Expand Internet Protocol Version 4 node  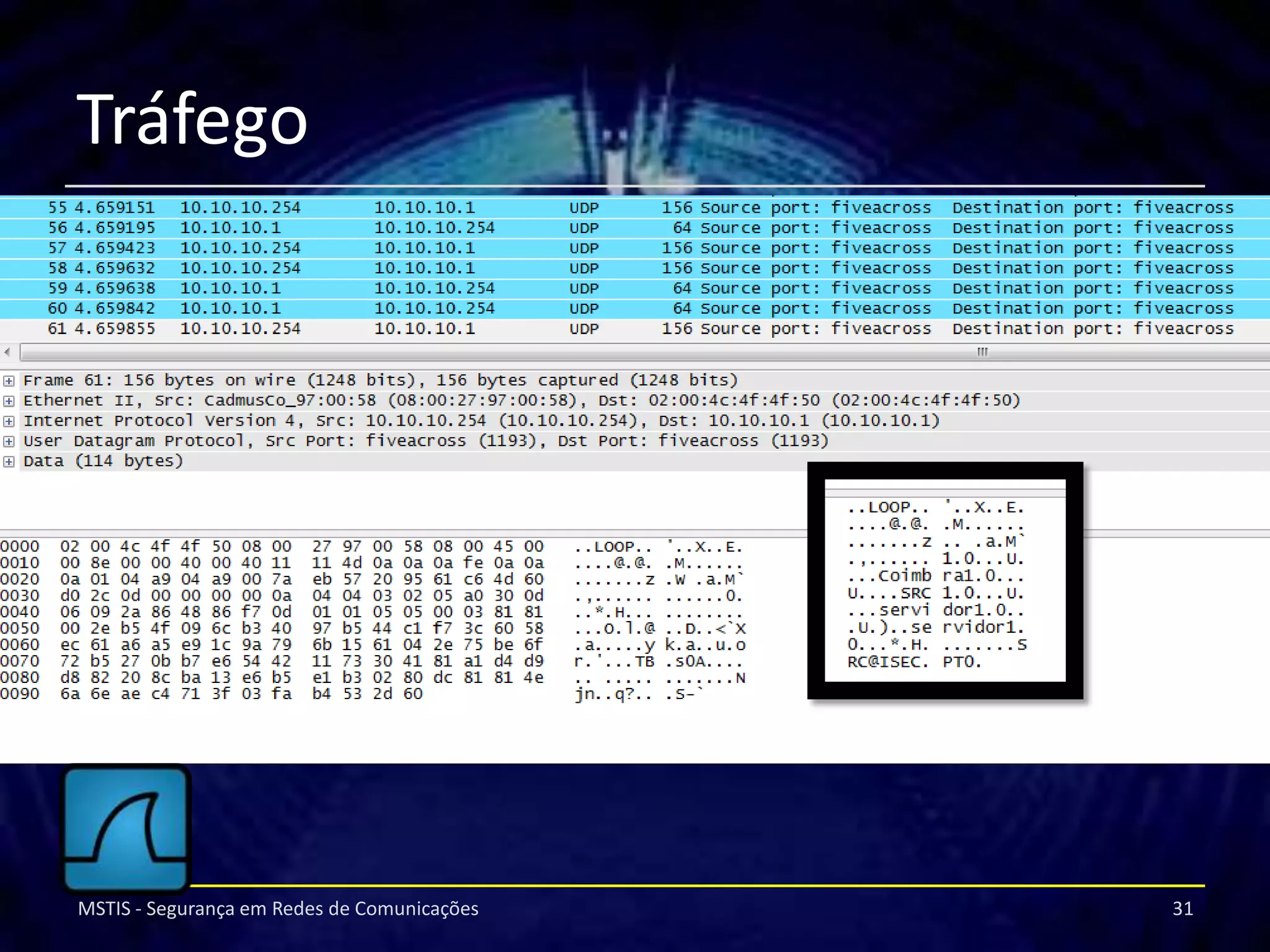9,421
